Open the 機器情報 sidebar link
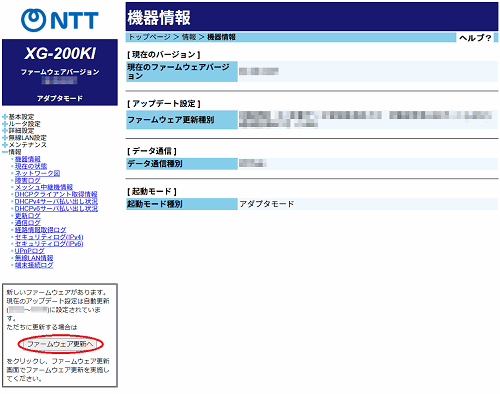Screen dimensions: 500x394 [x=28, y=159]
